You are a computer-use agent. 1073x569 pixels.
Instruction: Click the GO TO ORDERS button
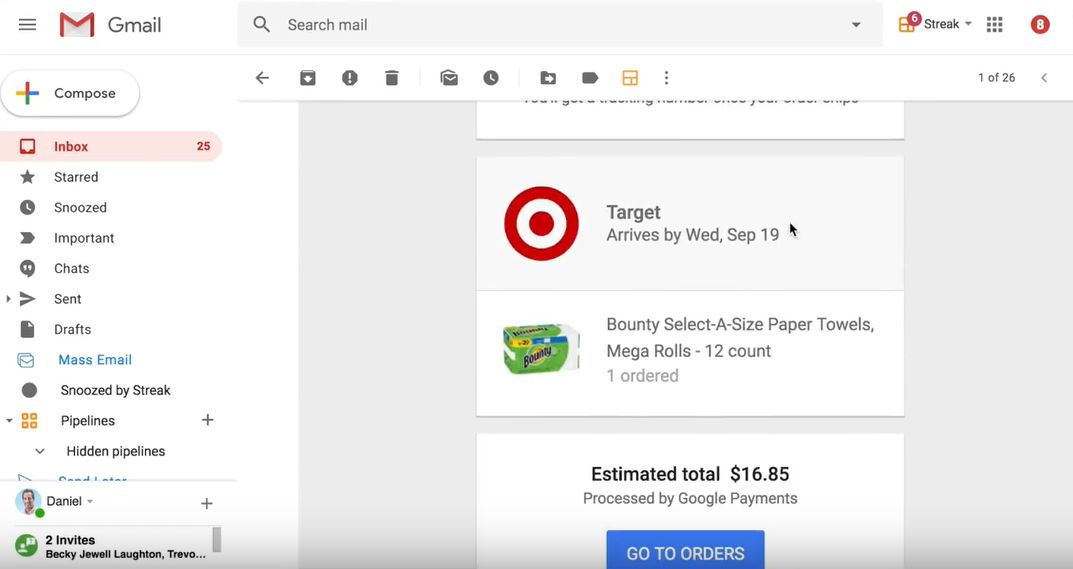(x=685, y=550)
